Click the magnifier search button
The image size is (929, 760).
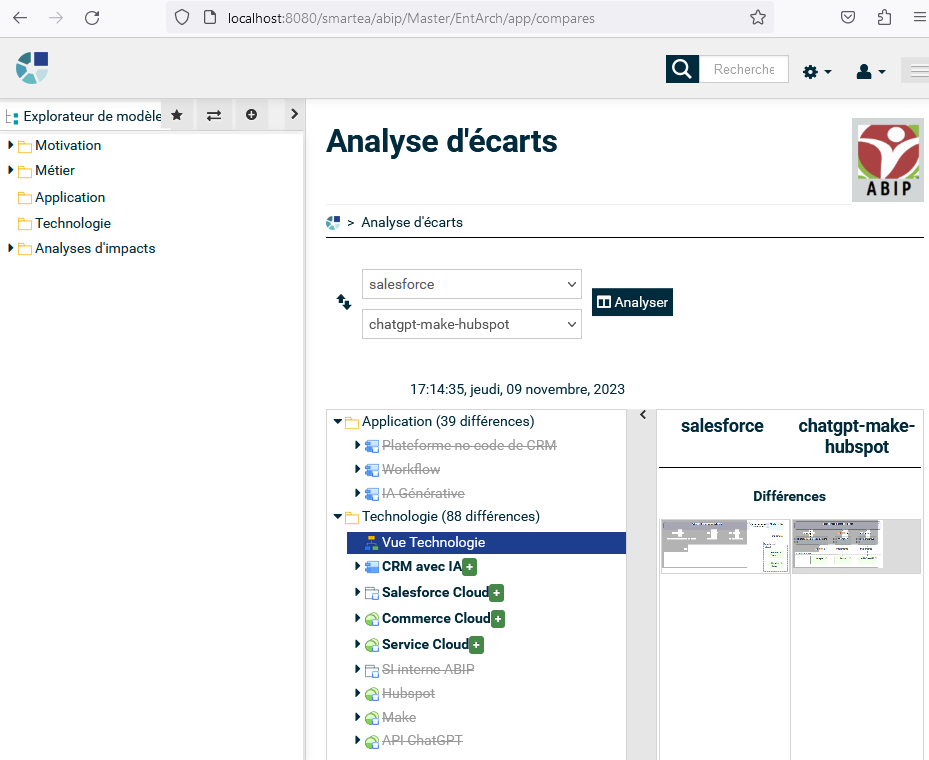[682, 69]
